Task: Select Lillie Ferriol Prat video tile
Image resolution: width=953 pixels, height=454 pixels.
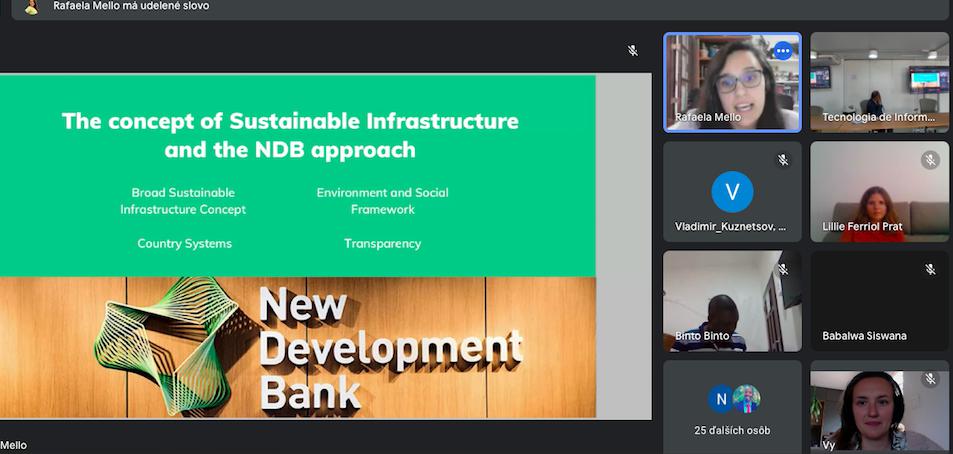Action: (879, 191)
